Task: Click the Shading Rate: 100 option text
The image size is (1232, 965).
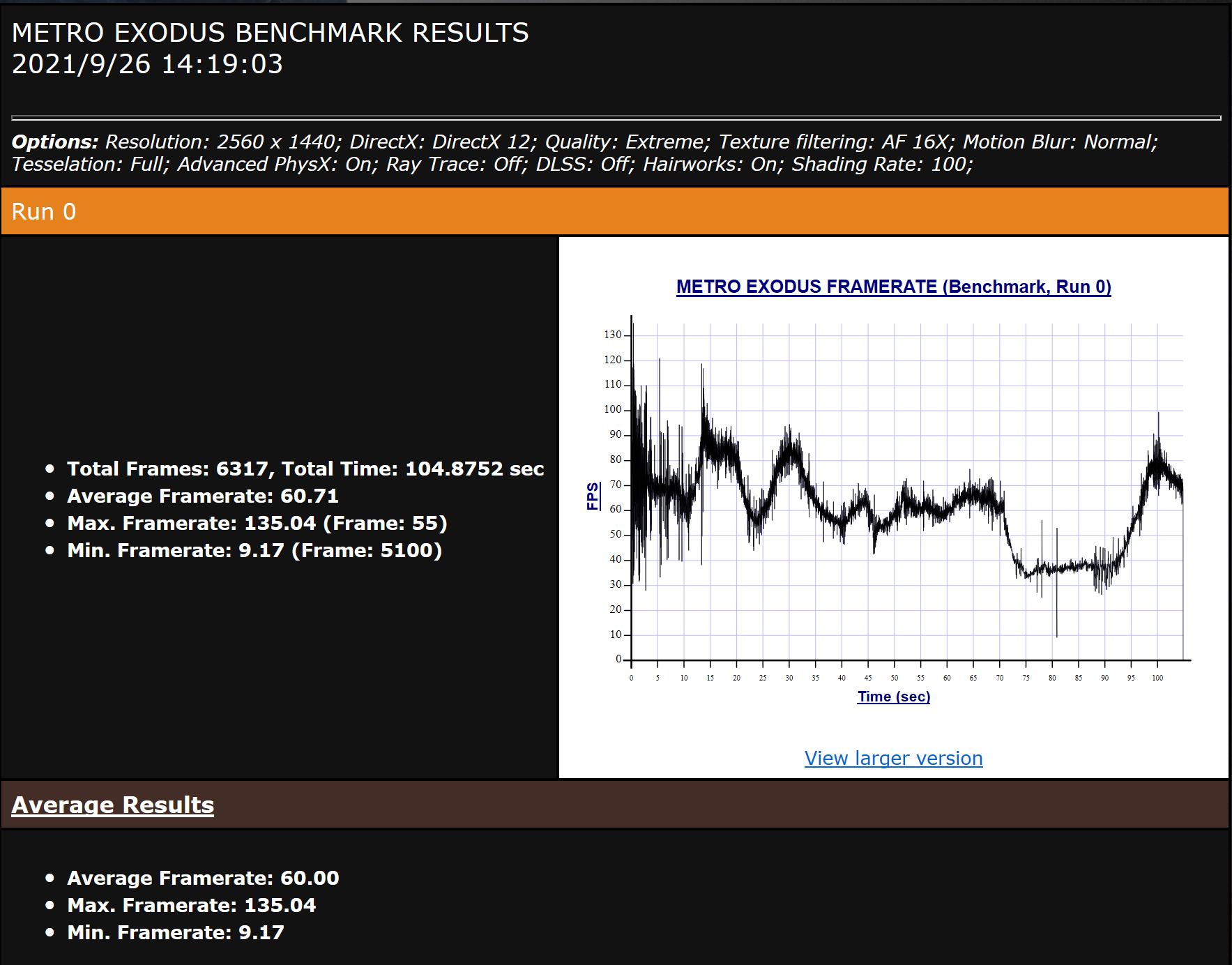Action: 882,165
